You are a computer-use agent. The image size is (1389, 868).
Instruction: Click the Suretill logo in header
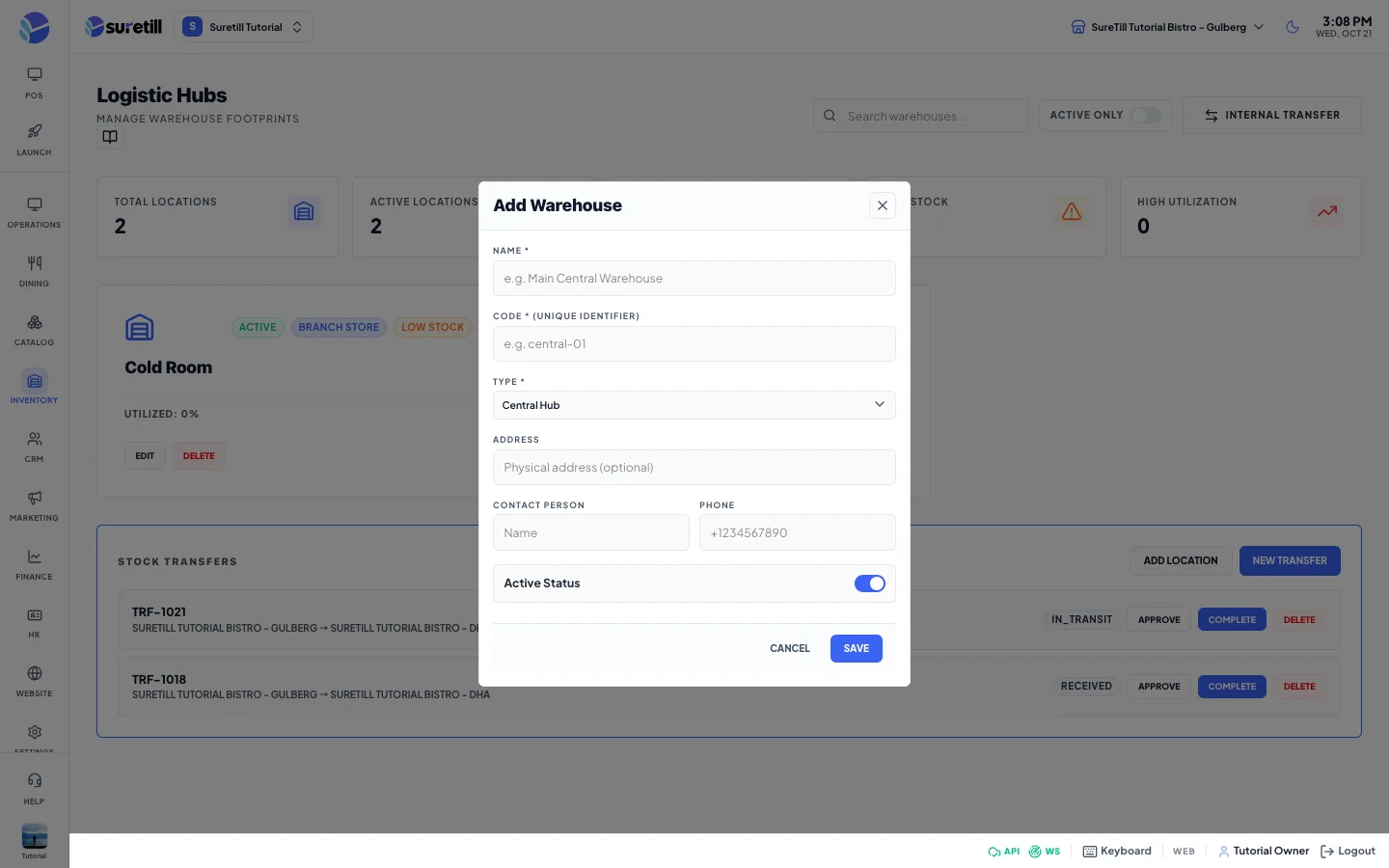[x=123, y=27]
